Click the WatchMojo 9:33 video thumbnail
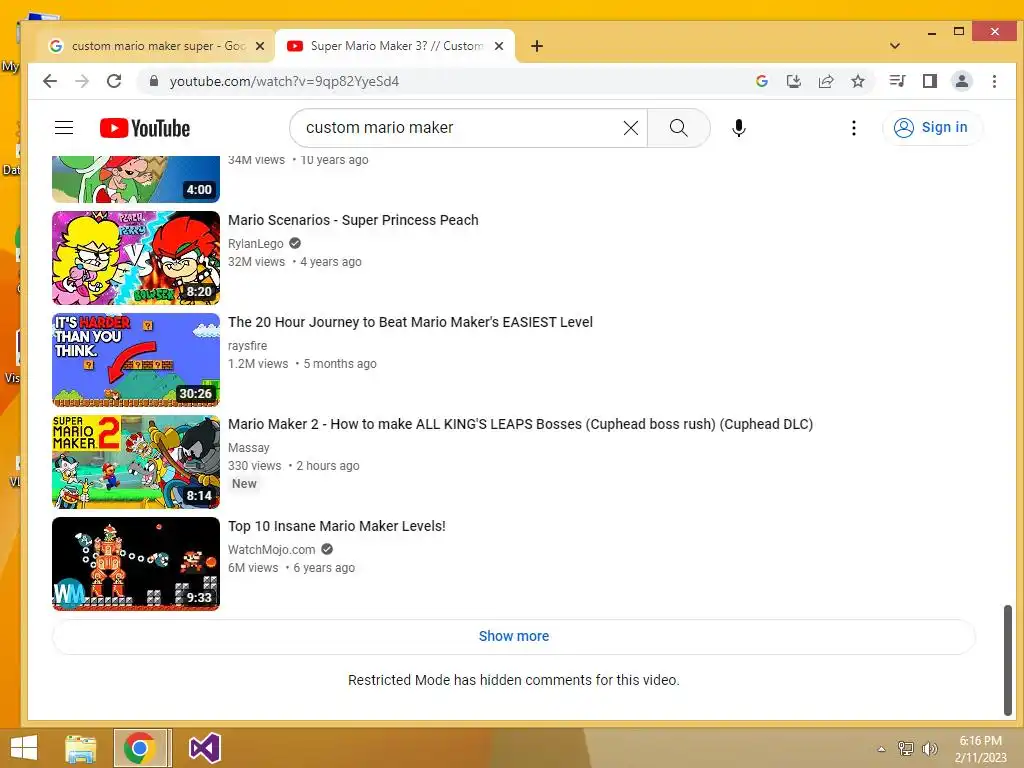Viewport: 1024px width, 768px height. (136, 564)
